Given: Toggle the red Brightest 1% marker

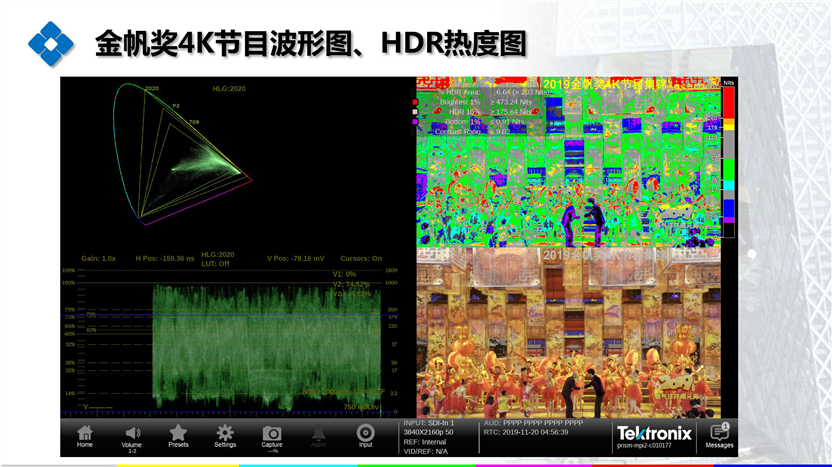Looking at the screenshot, I should coord(415,102).
